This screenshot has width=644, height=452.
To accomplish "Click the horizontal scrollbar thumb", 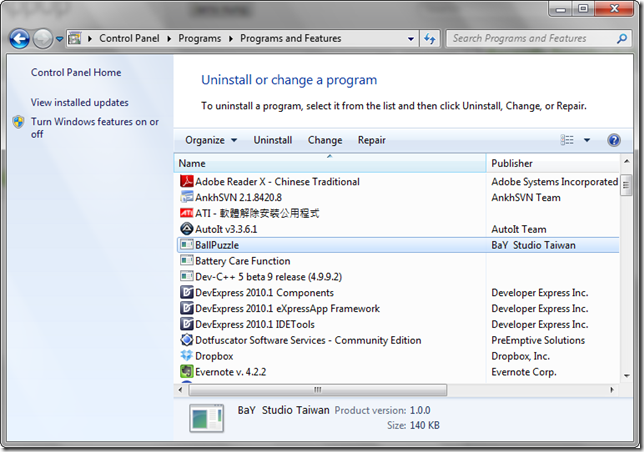I will [x=317, y=390].
